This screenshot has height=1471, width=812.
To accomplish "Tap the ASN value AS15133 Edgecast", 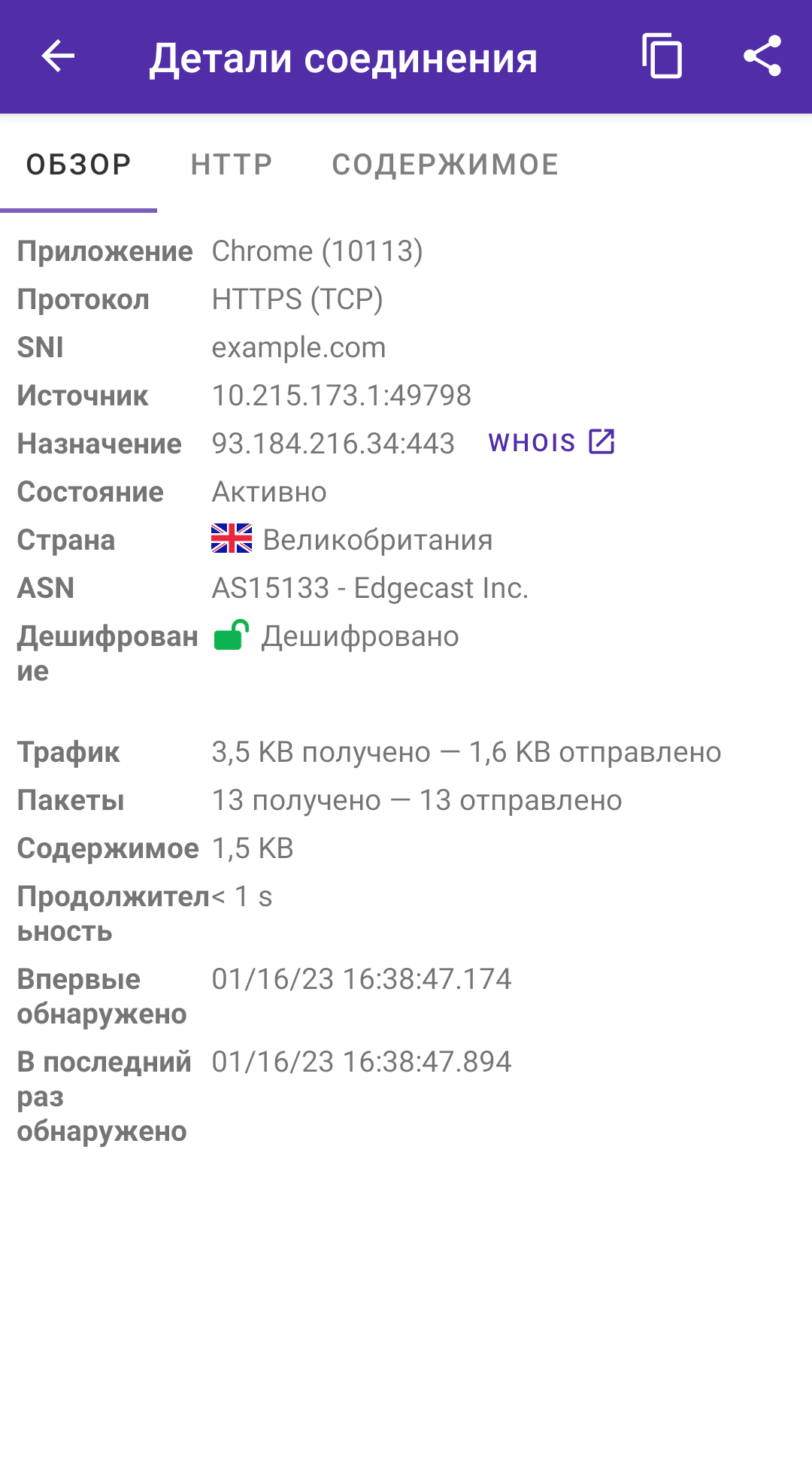I will 370,588.
